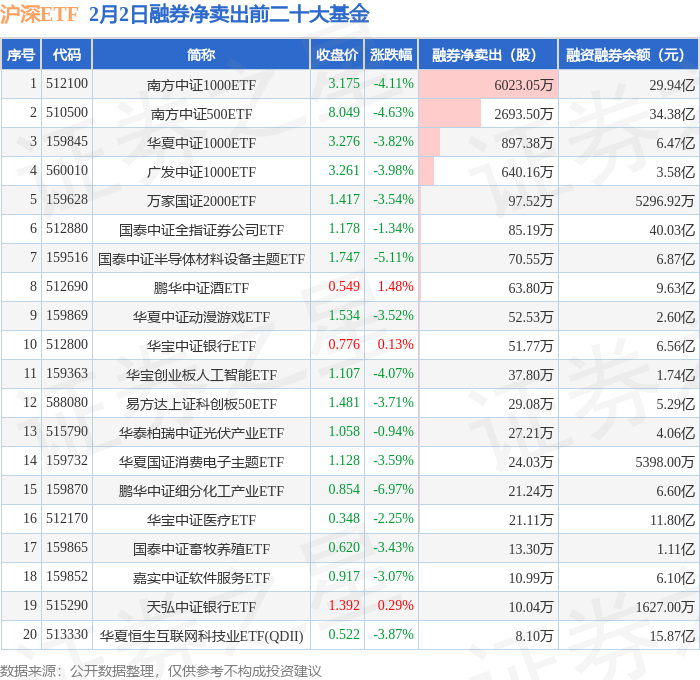Click the 序号 column header
700x680 pixels.
tap(21, 55)
